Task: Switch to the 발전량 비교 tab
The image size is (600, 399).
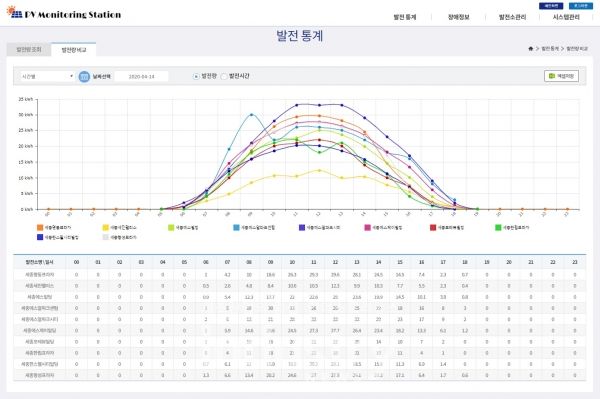Action: (x=73, y=50)
